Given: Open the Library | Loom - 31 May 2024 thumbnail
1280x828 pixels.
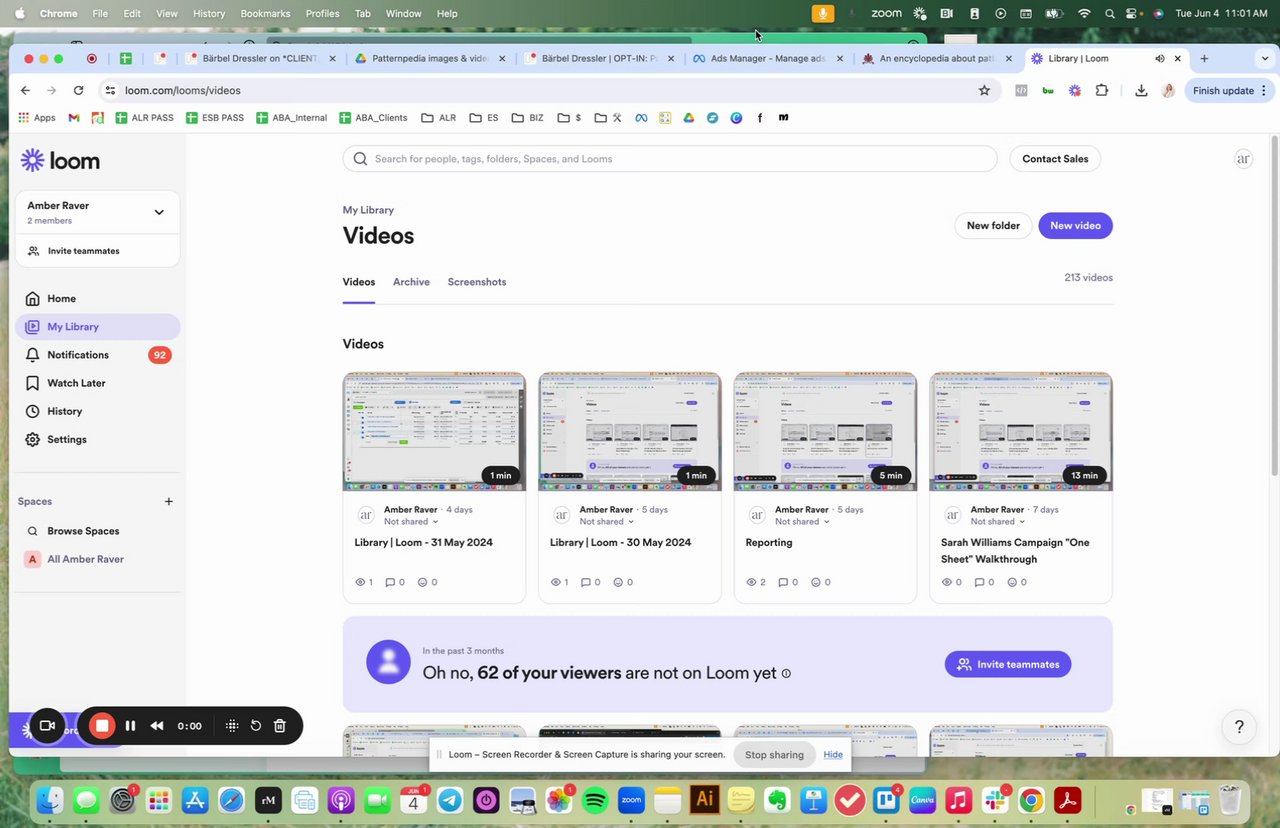Looking at the screenshot, I should 434,432.
